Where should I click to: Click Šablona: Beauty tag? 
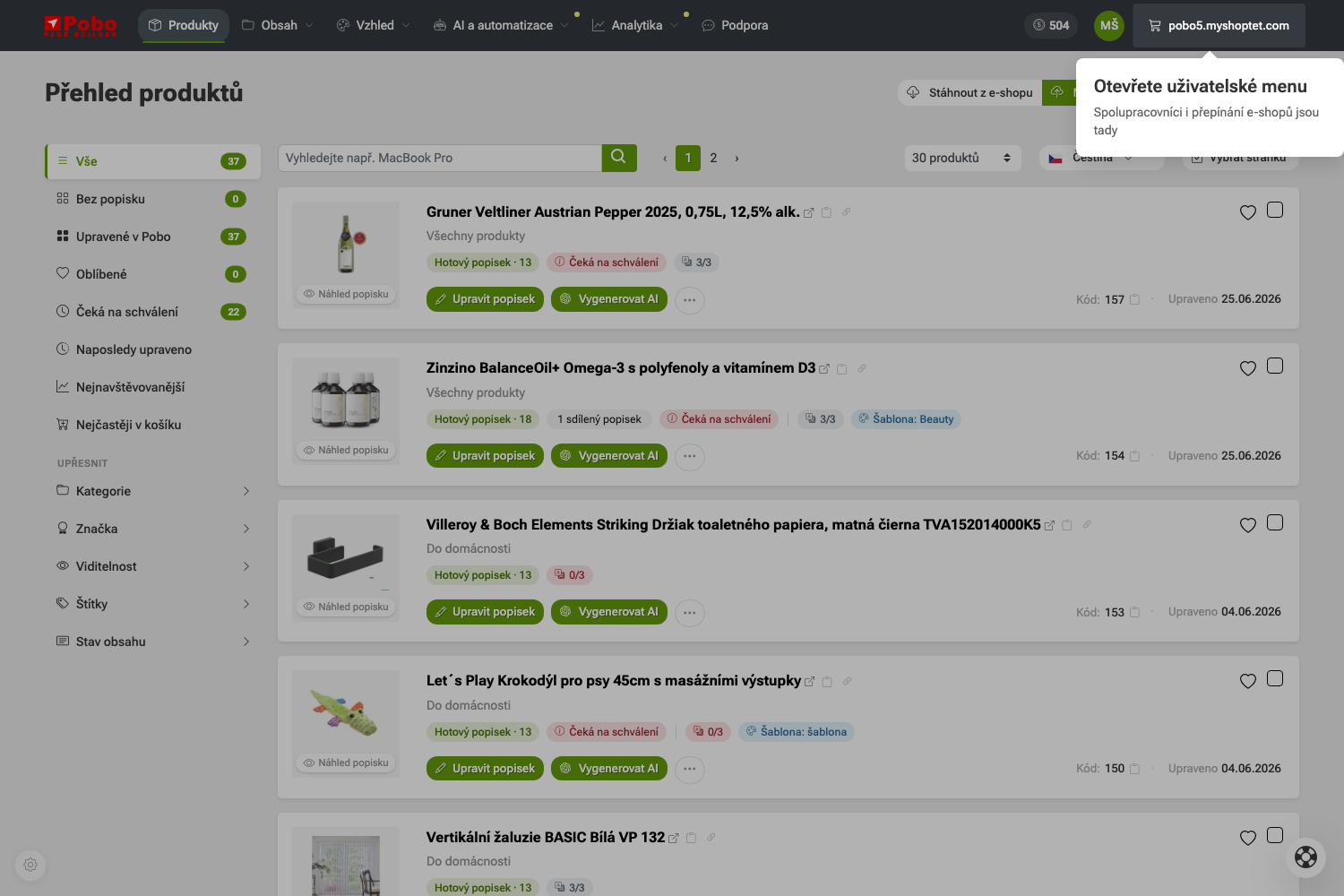(x=906, y=419)
